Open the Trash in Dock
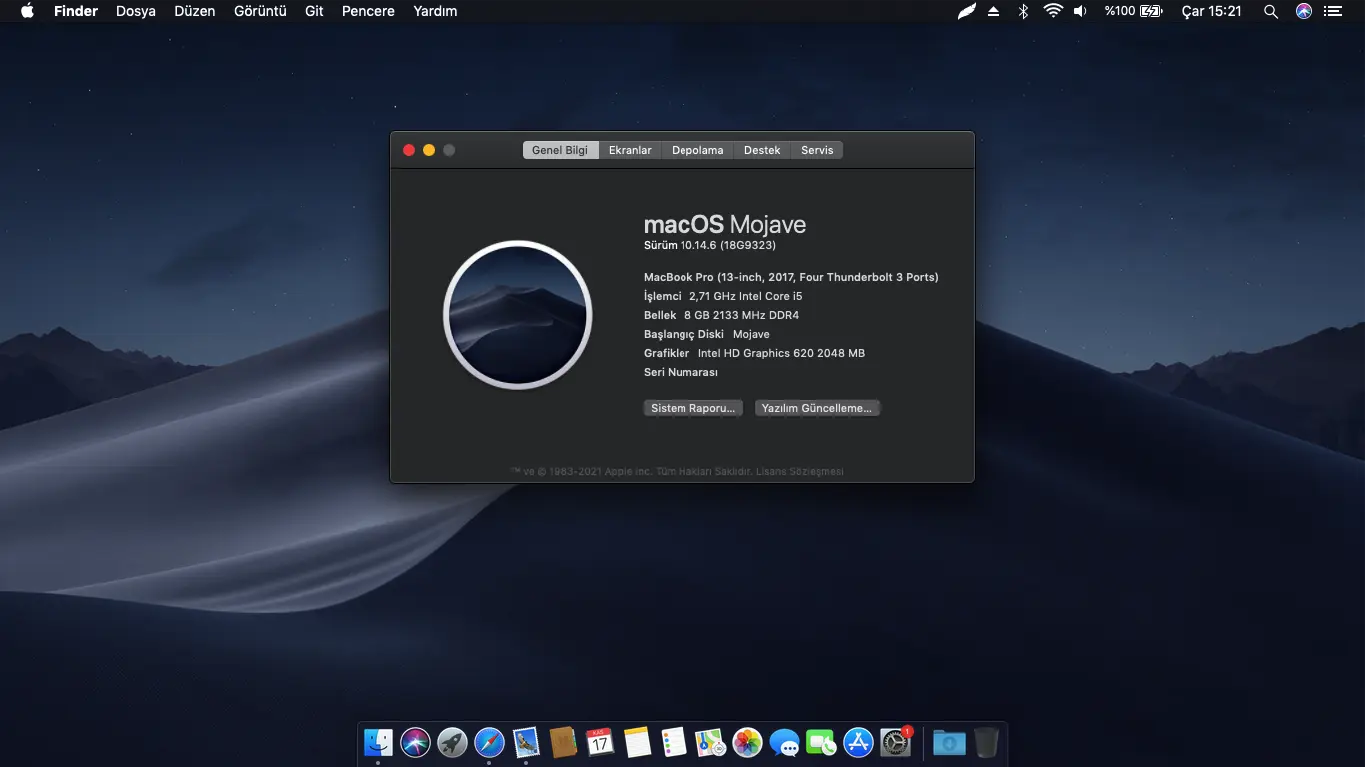Screen dimensions: 1365x767 tap(986, 742)
